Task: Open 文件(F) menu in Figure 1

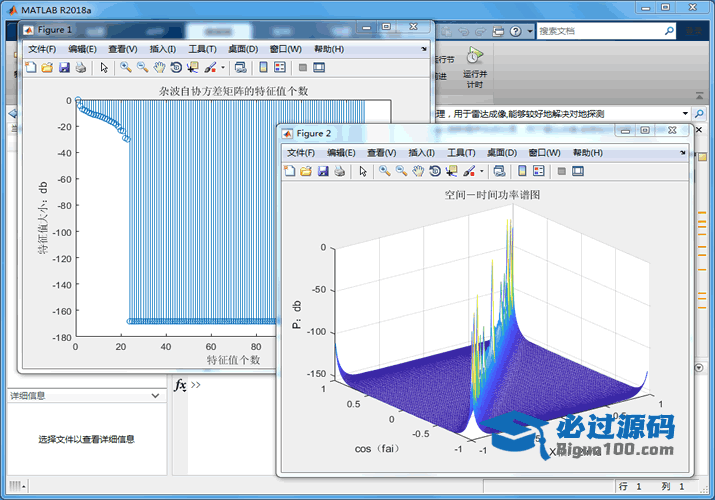Action: coord(42,49)
